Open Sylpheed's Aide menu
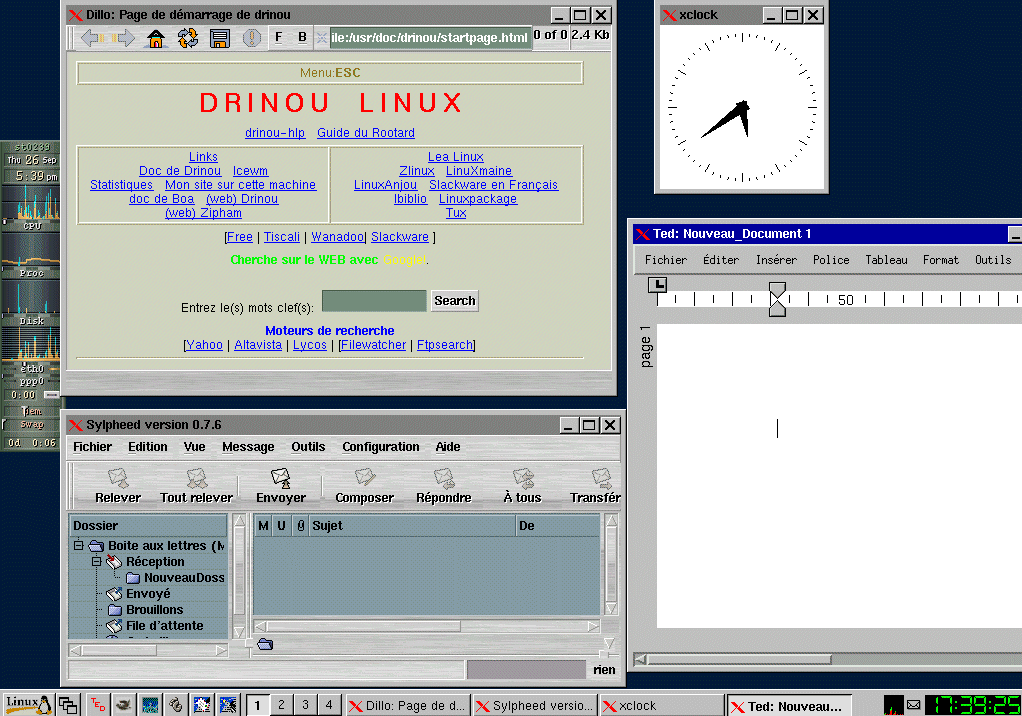The height and width of the screenshot is (716, 1022). [x=448, y=446]
